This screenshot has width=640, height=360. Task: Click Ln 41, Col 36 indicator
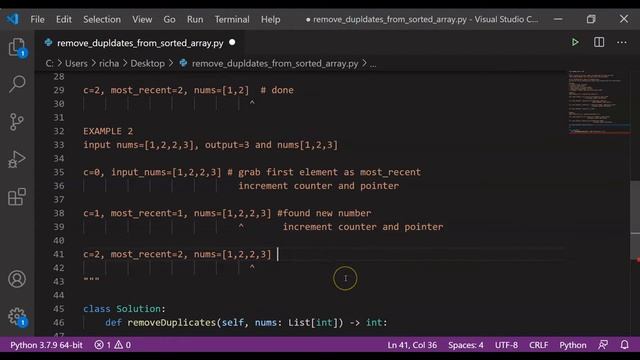412,345
